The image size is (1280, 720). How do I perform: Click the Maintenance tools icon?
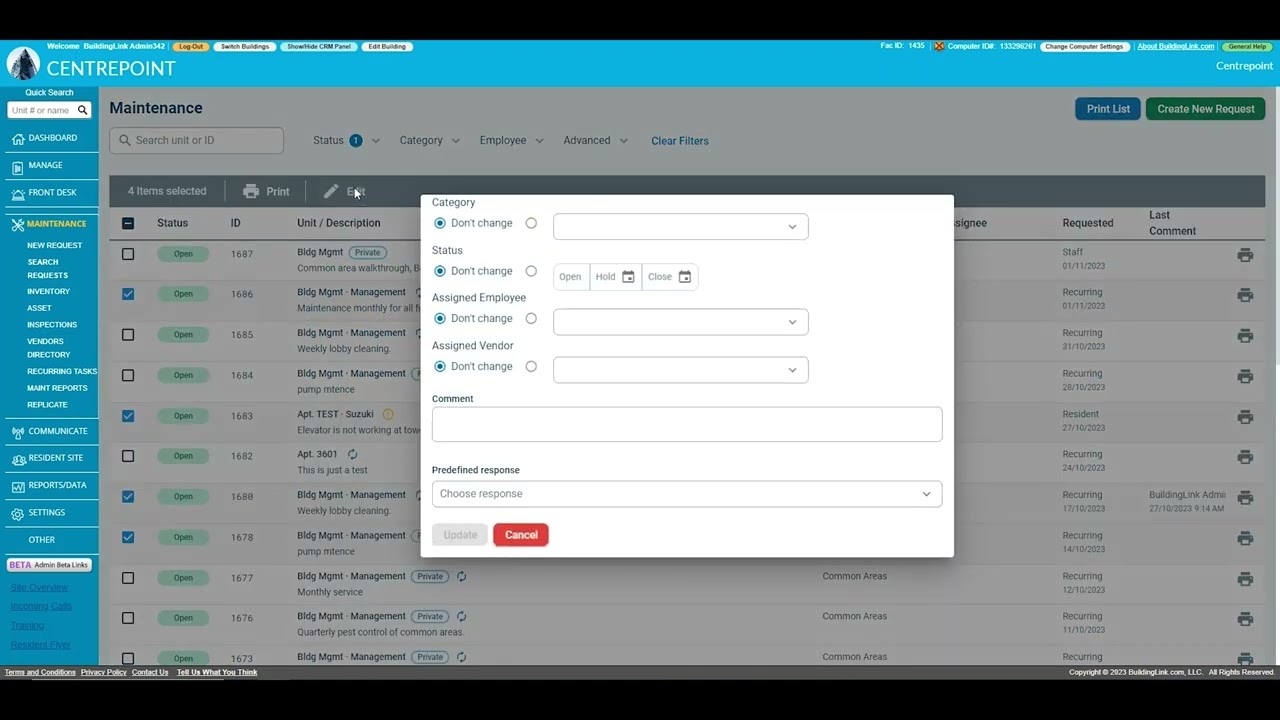18,225
